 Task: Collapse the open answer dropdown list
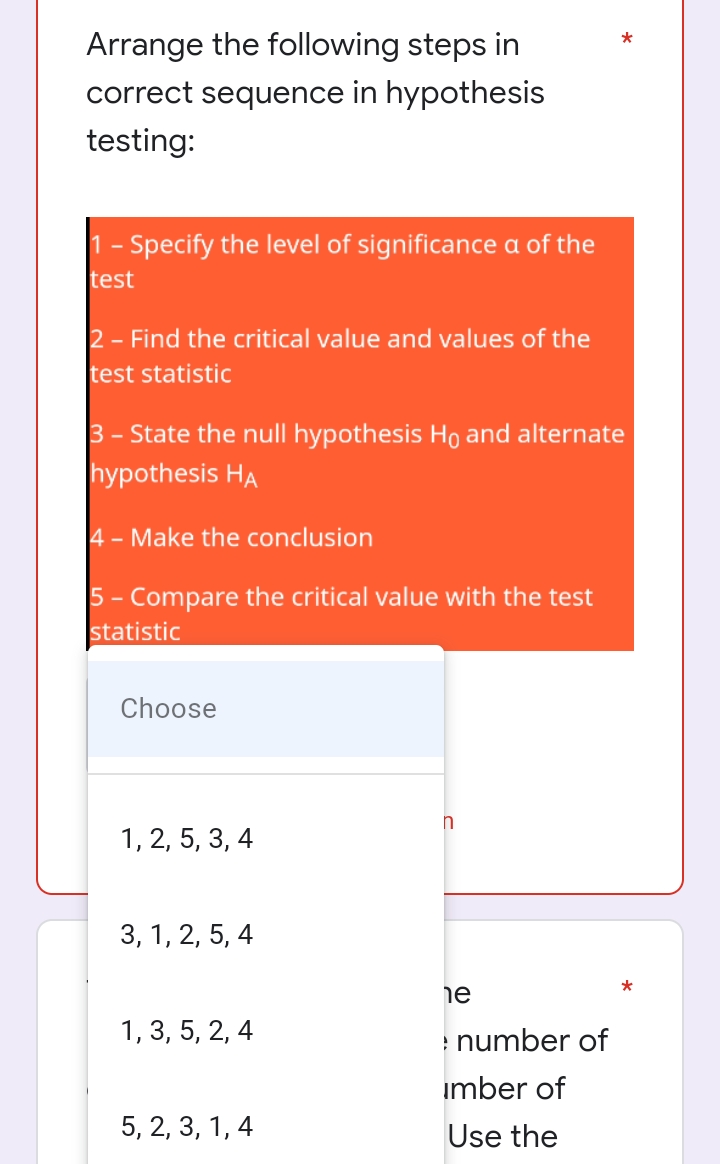pyautogui.click(x=265, y=708)
